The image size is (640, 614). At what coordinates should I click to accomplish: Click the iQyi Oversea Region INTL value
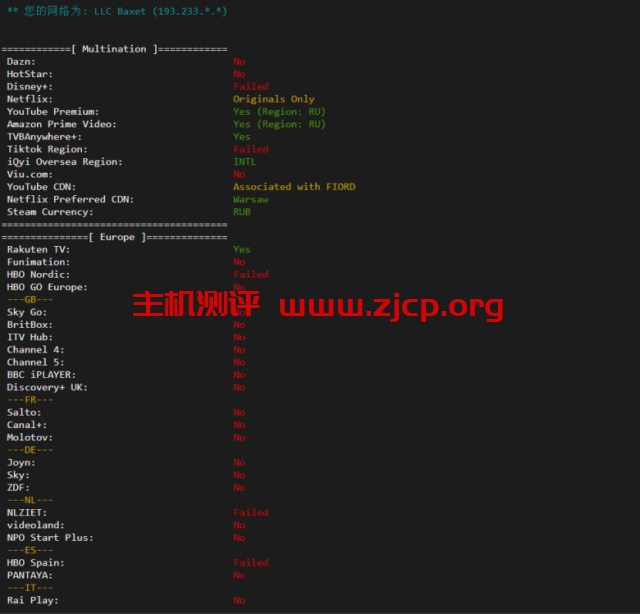[x=244, y=162]
